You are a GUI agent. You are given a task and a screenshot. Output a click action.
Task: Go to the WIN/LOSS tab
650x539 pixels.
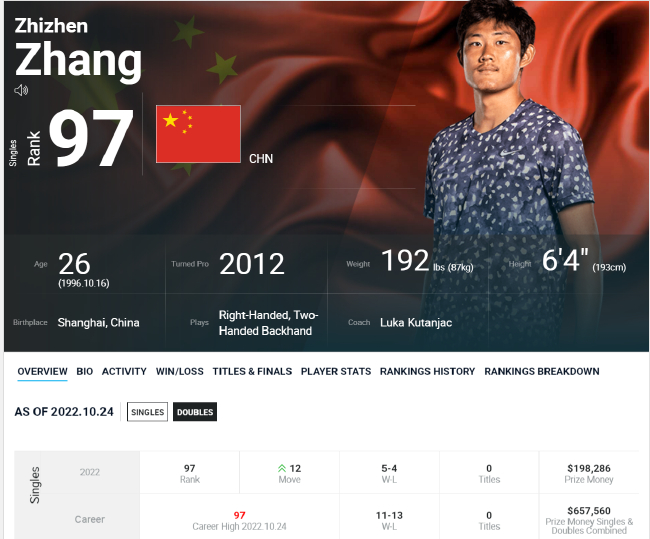pyautogui.click(x=179, y=371)
